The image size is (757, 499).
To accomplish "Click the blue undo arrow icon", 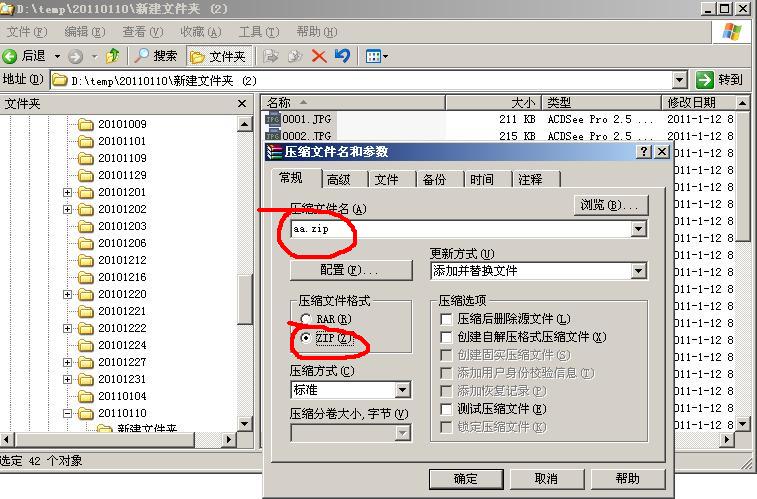I will (x=342, y=56).
